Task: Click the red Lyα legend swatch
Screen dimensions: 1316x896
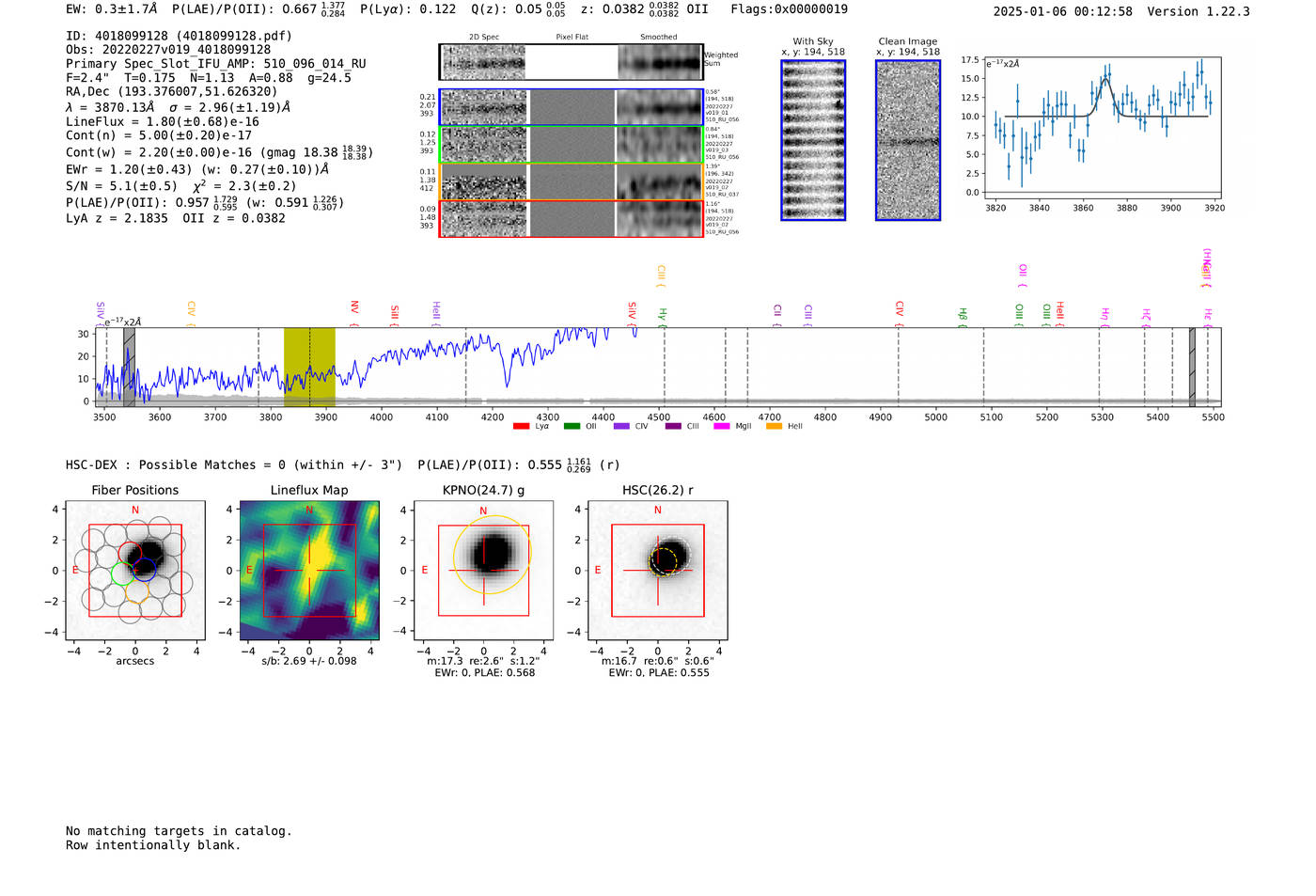Action: 522,426
